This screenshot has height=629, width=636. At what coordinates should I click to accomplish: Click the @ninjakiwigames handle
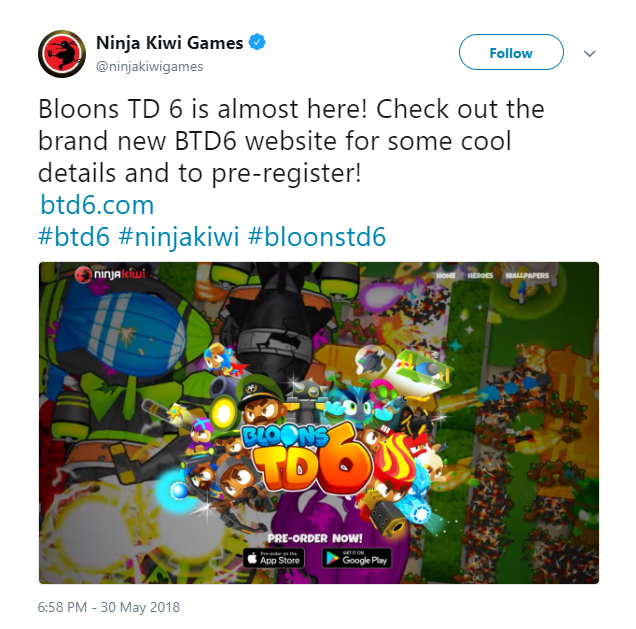pyautogui.click(x=149, y=67)
